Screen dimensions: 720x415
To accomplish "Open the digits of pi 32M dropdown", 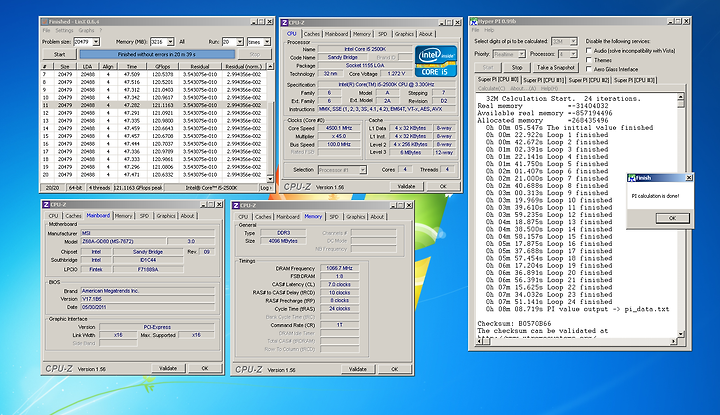I will (x=573, y=41).
